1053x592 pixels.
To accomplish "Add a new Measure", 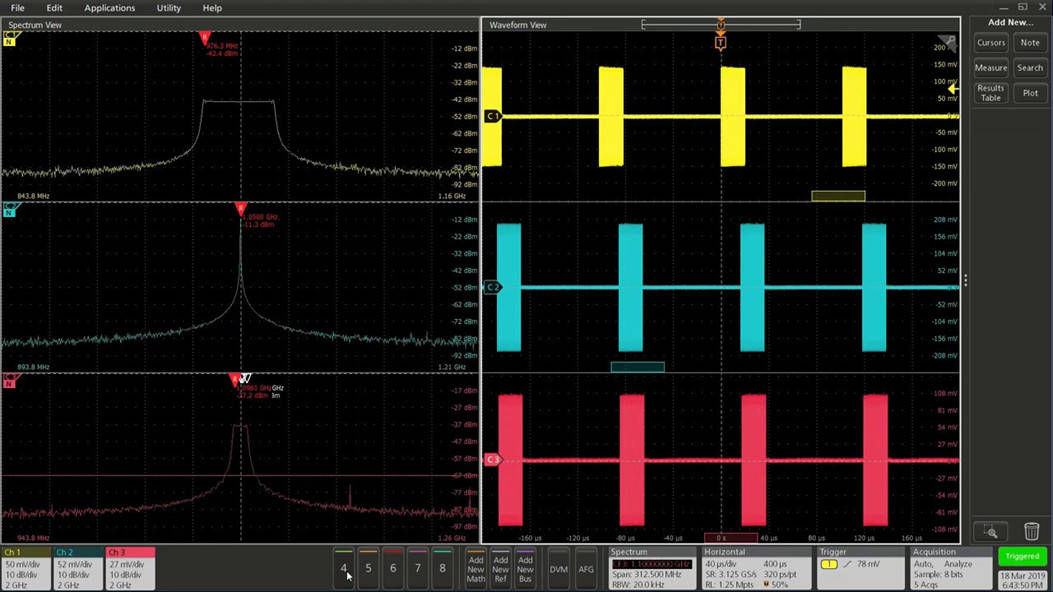I will pyautogui.click(x=991, y=68).
